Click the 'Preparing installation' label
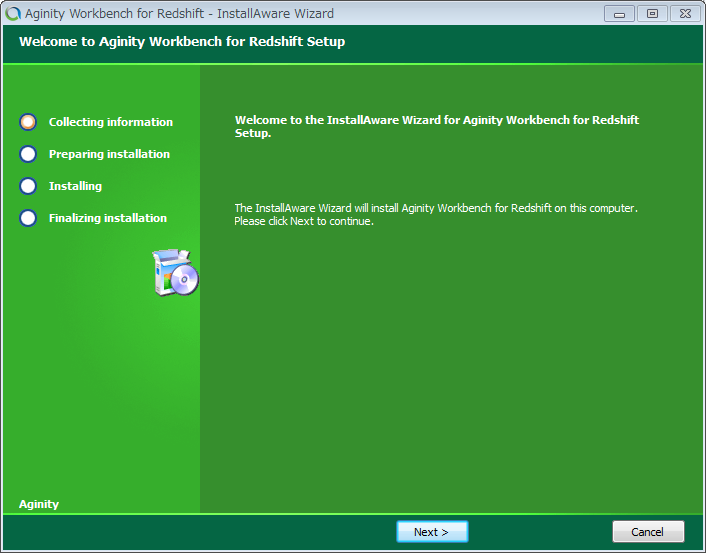The image size is (706, 553). click(x=109, y=154)
